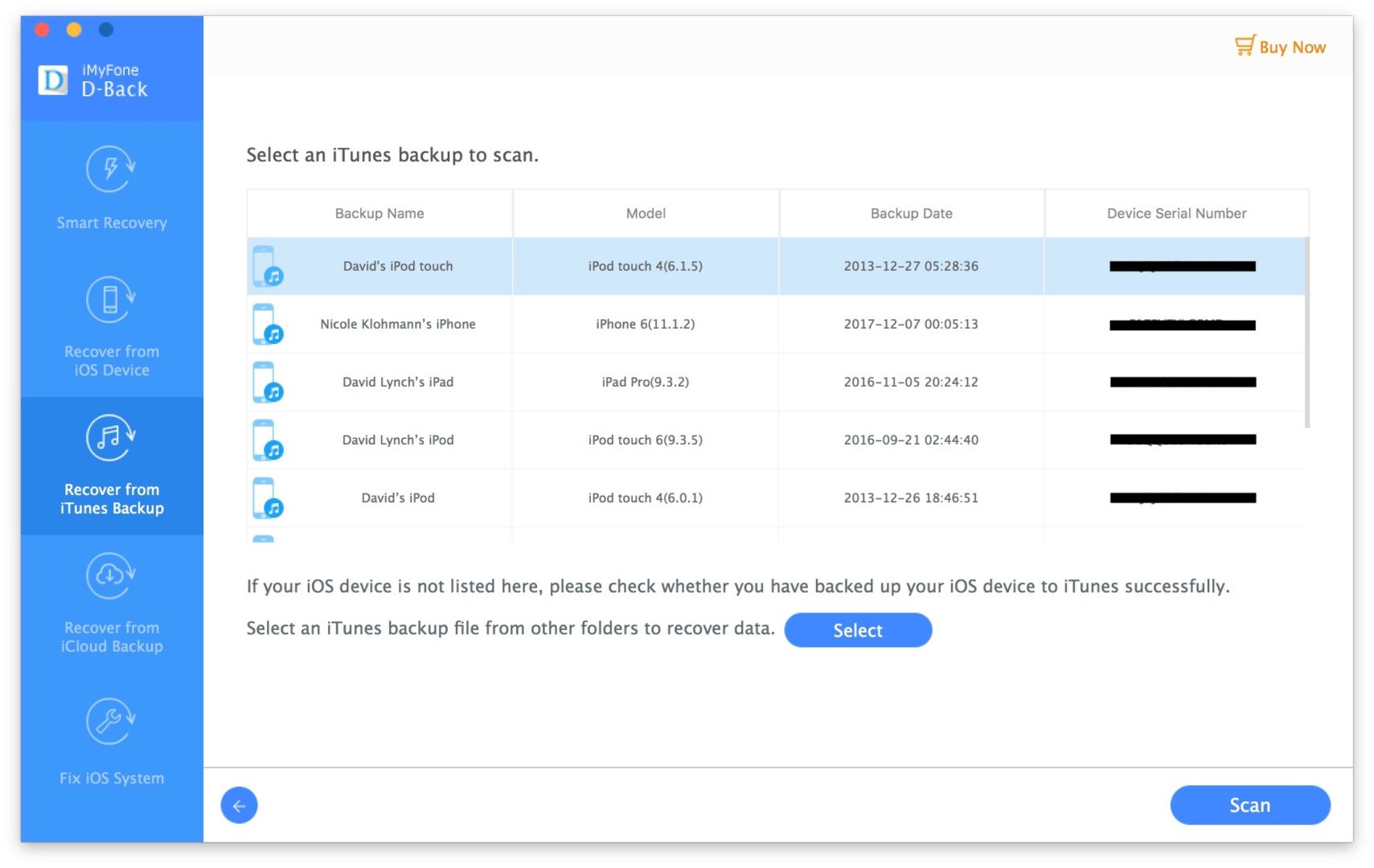
Task: Sort by Backup Date column header
Action: pyautogui.click(x=911, y=213)
